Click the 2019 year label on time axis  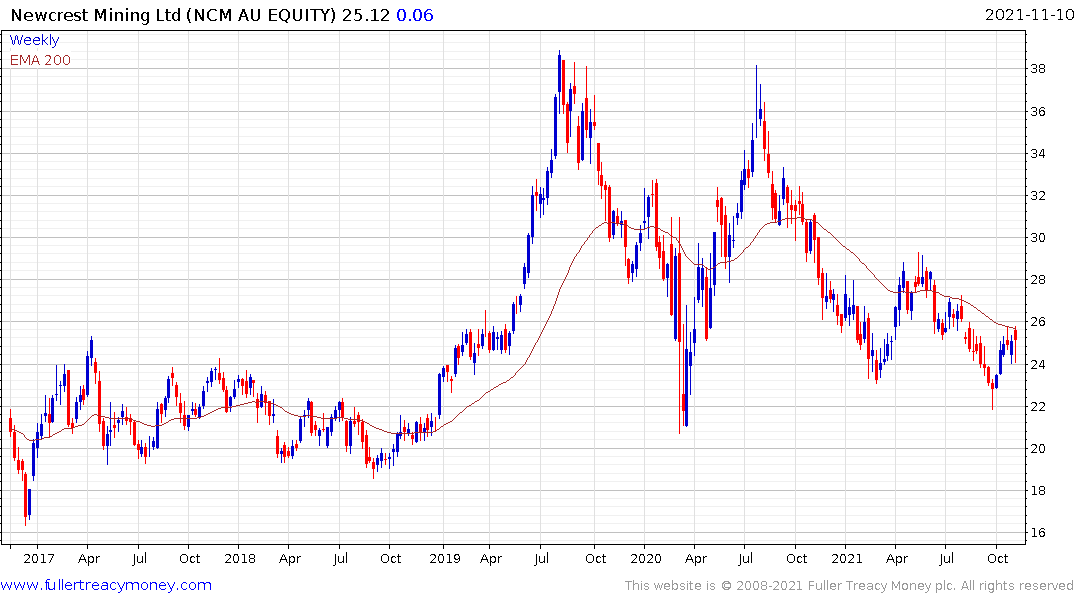(445, 558)
